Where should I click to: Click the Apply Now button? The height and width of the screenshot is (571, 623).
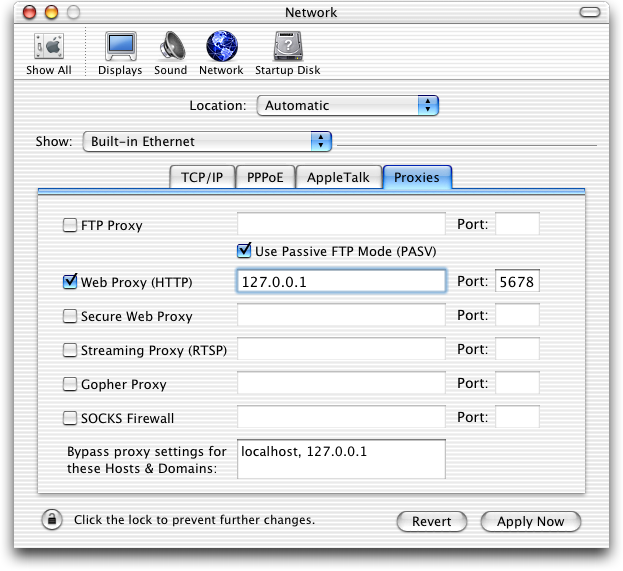(531, 521)
